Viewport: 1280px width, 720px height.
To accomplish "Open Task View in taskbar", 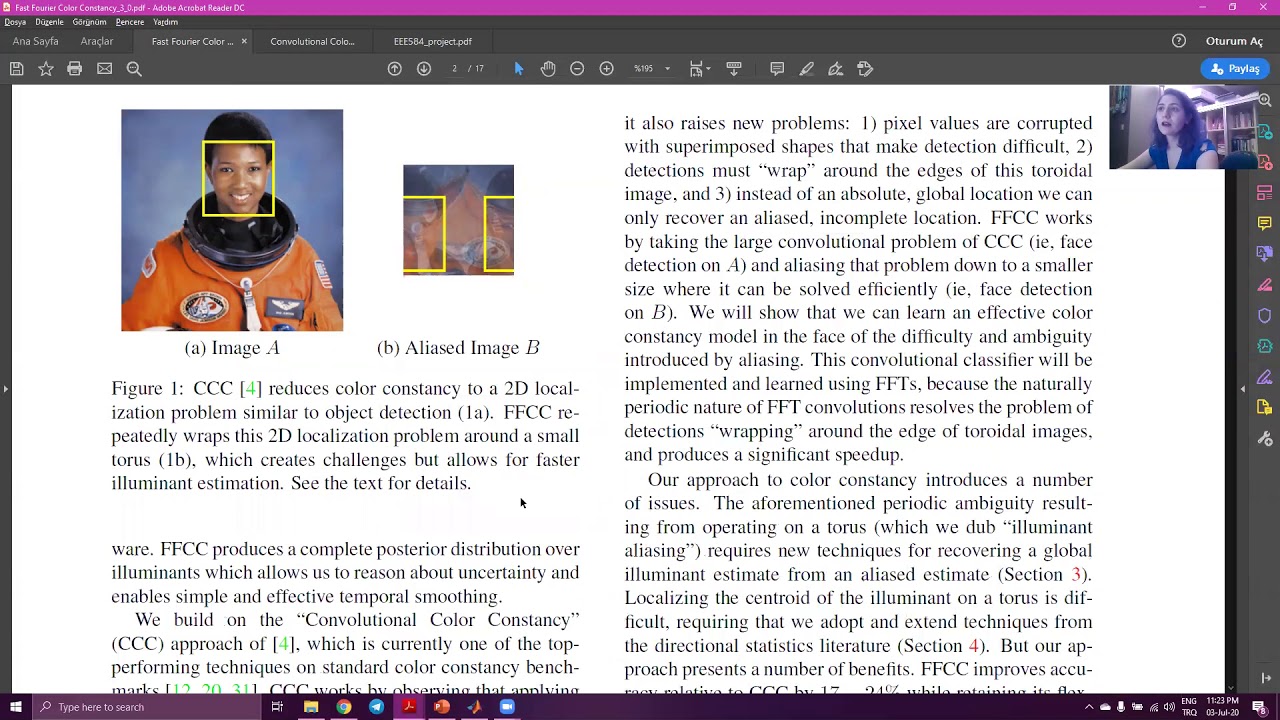I will point(277,707).
